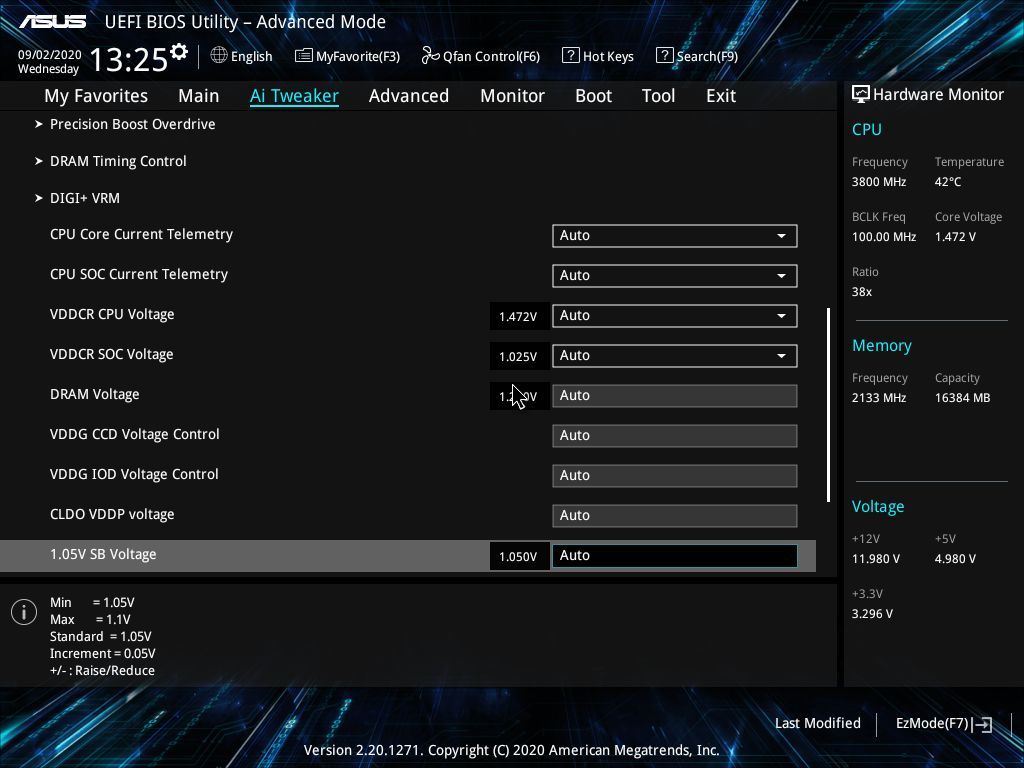Select the VDDCR SOC Voltage label

click(x=112, y=355)
